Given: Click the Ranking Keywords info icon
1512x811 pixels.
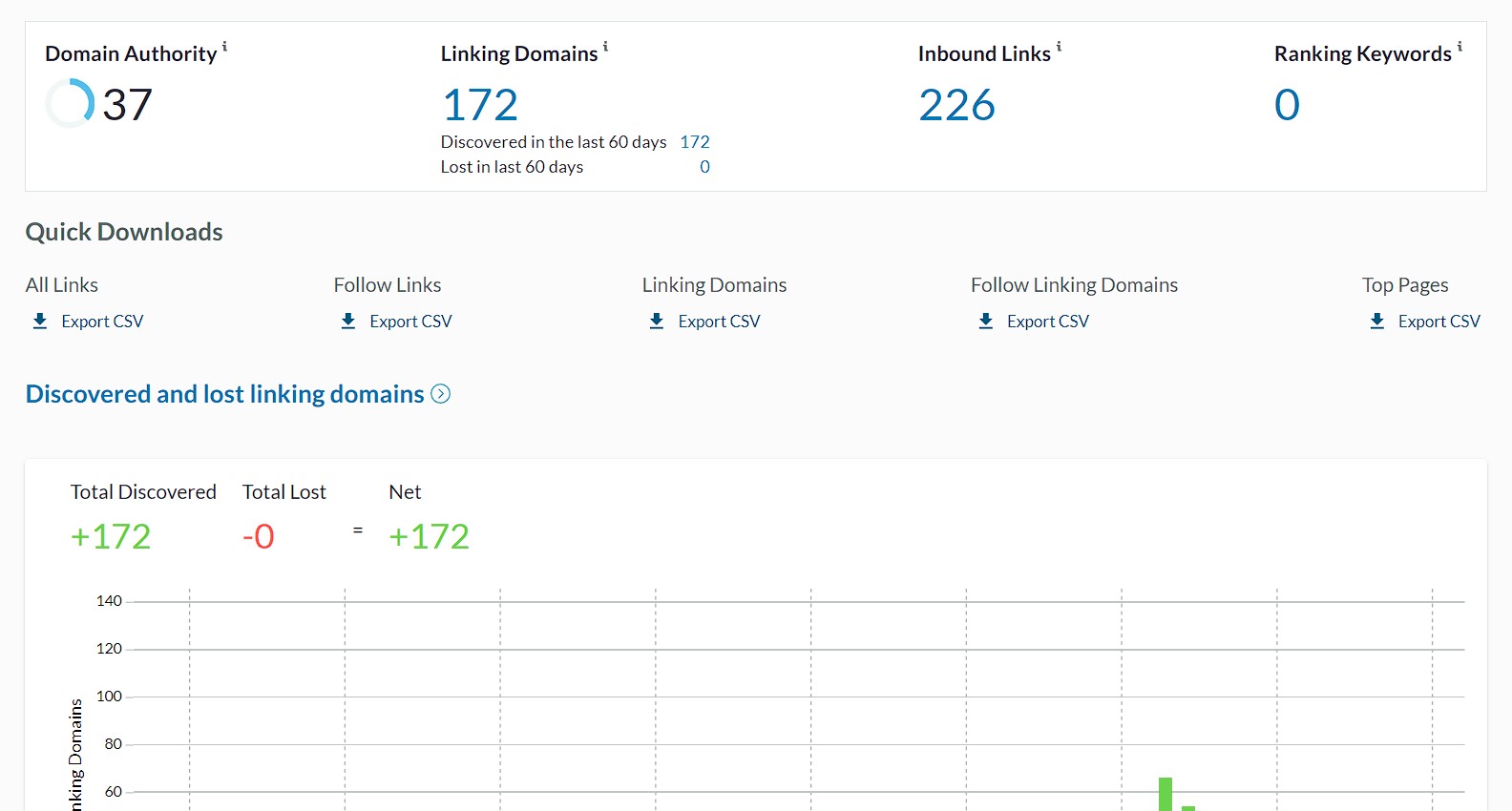Looking at the screenshot, I should [x=1459, y=46].
